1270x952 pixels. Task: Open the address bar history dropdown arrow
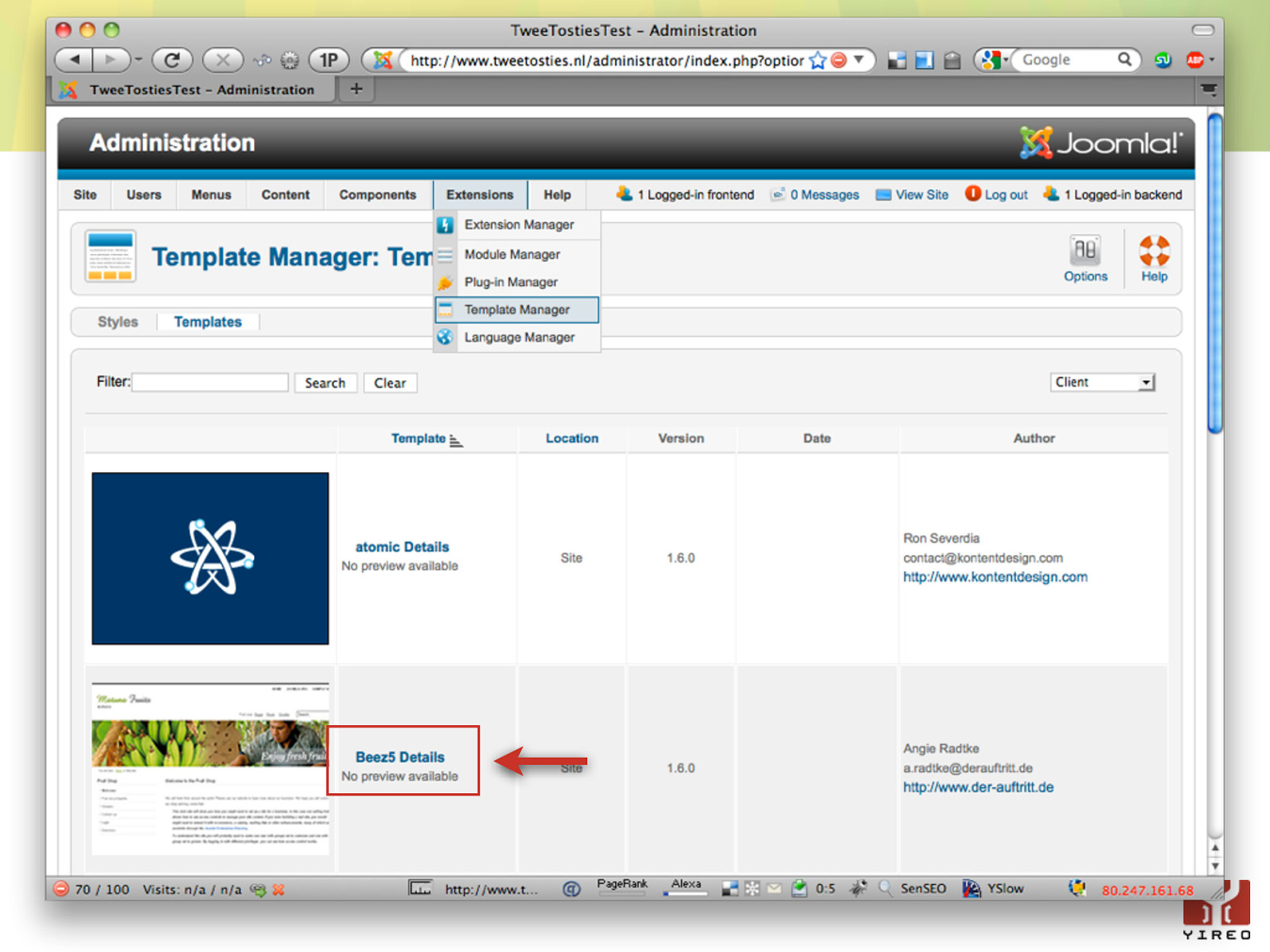[x=859, y=59]
